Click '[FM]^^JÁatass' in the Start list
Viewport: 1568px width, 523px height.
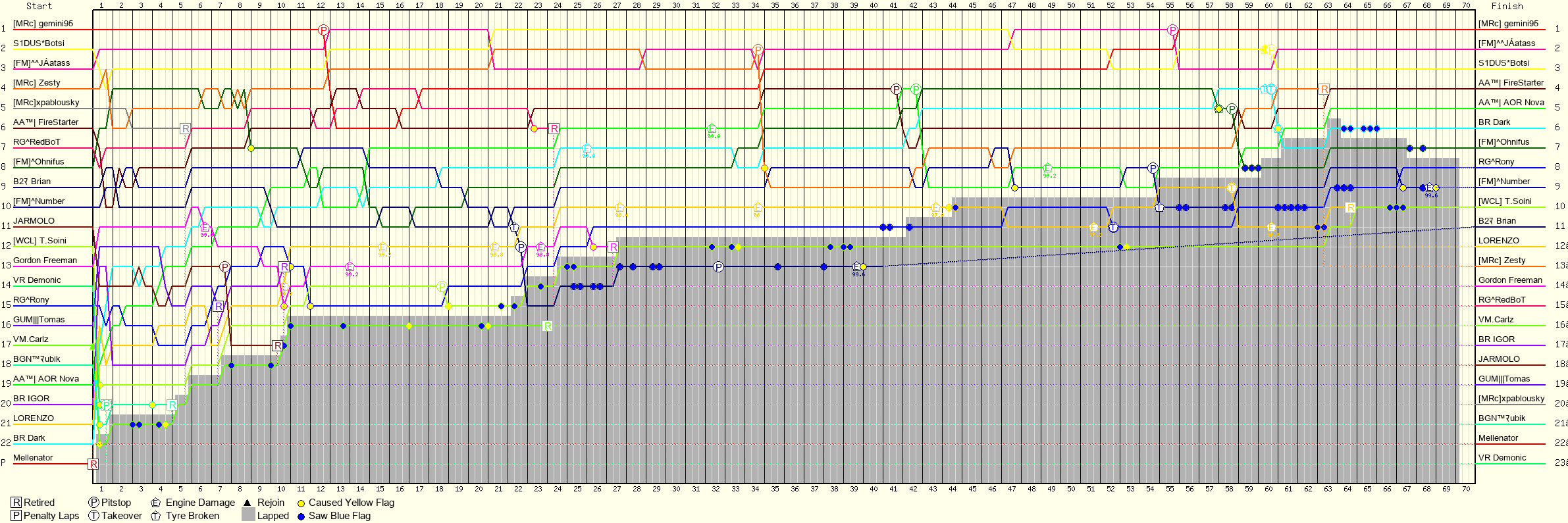(41, 63)
